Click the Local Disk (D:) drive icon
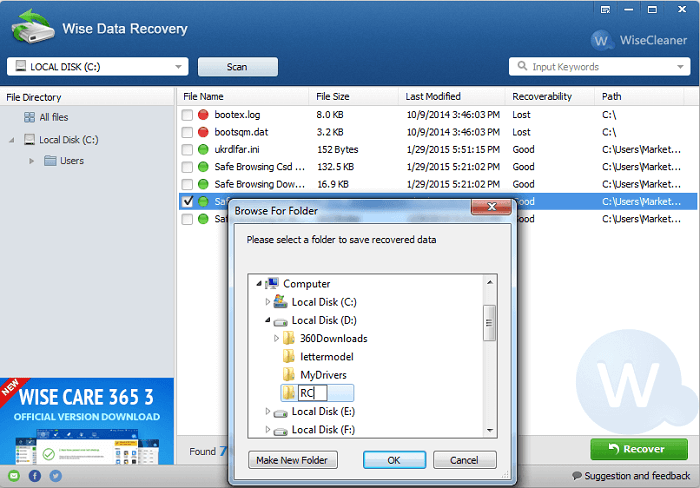 click(x=280, y=321)
